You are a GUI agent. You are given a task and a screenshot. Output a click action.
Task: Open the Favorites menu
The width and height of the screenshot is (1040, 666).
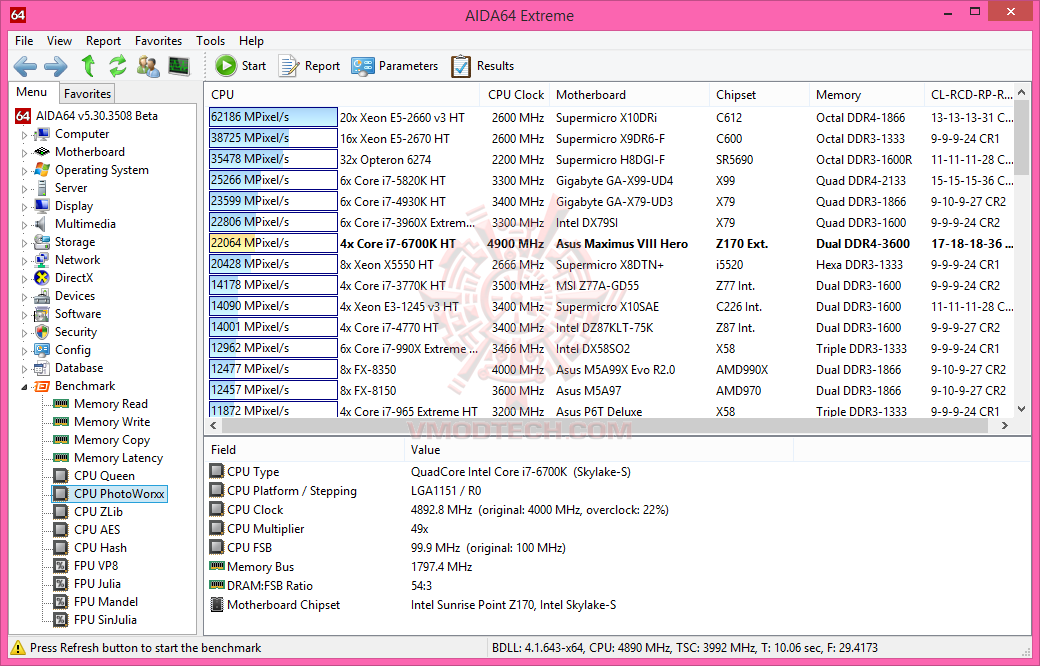click(159, 40)
